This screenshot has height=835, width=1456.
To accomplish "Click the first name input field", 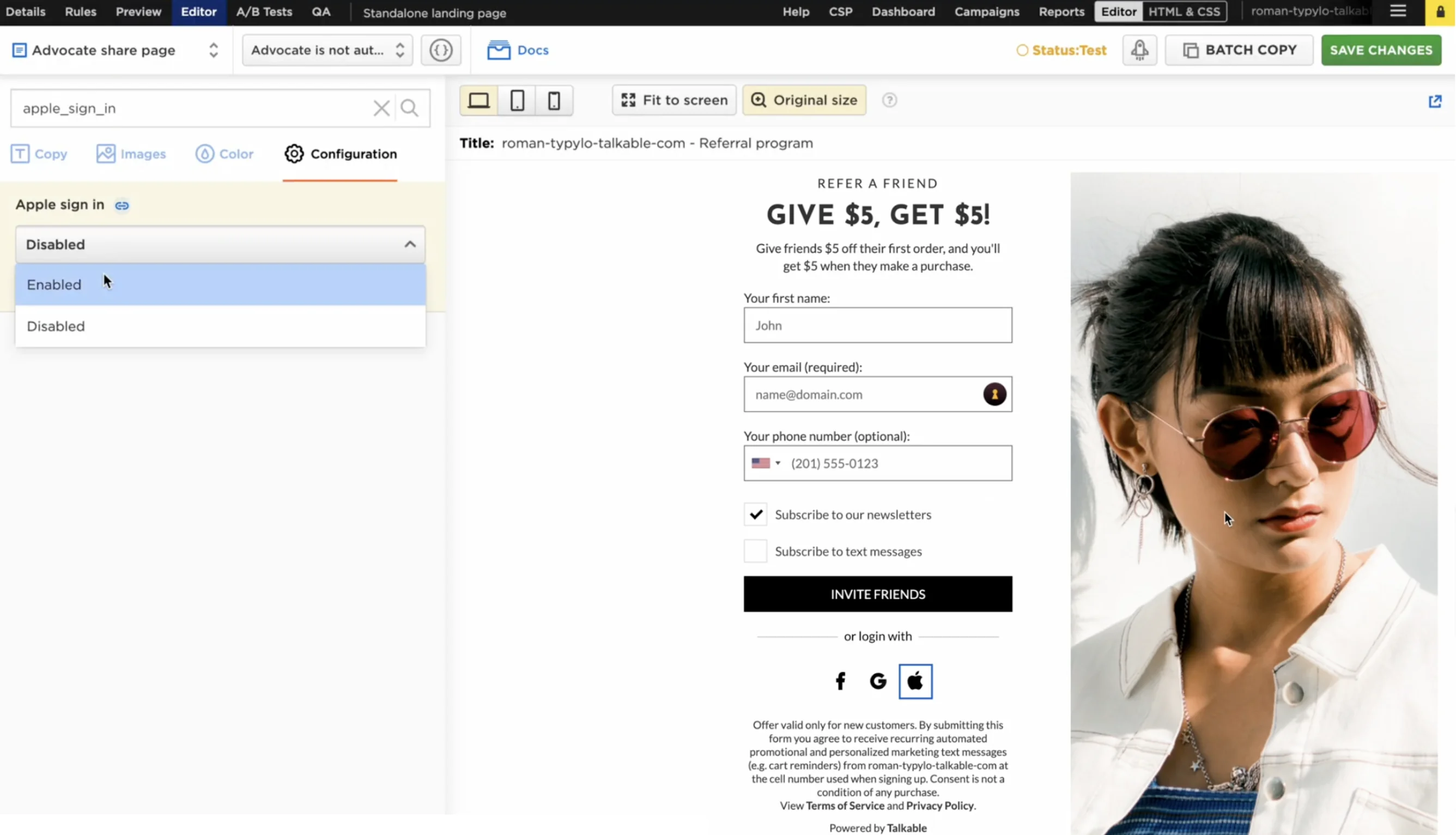I will pos(878,325).
